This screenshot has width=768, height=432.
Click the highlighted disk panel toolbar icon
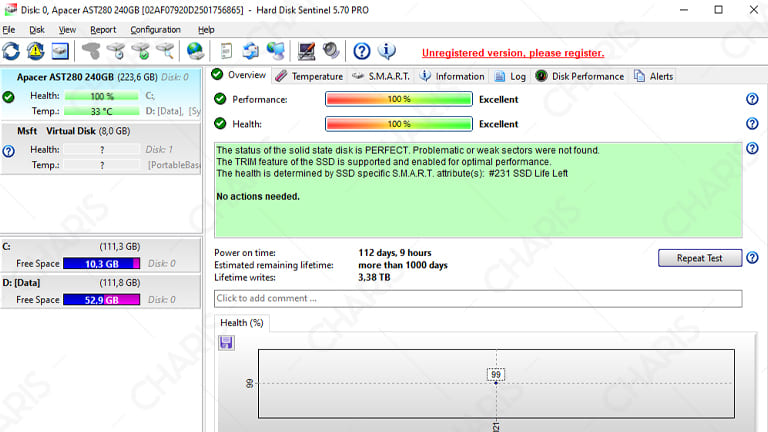(x=60, y=51)
